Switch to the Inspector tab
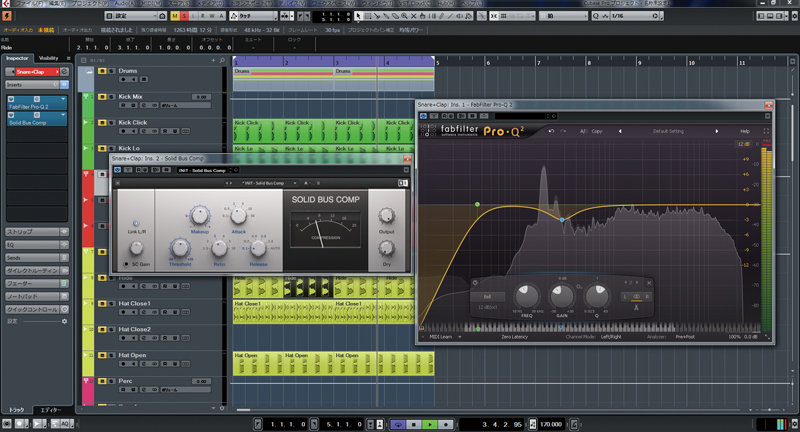The image size is (800, 432). tap(17, 59)
